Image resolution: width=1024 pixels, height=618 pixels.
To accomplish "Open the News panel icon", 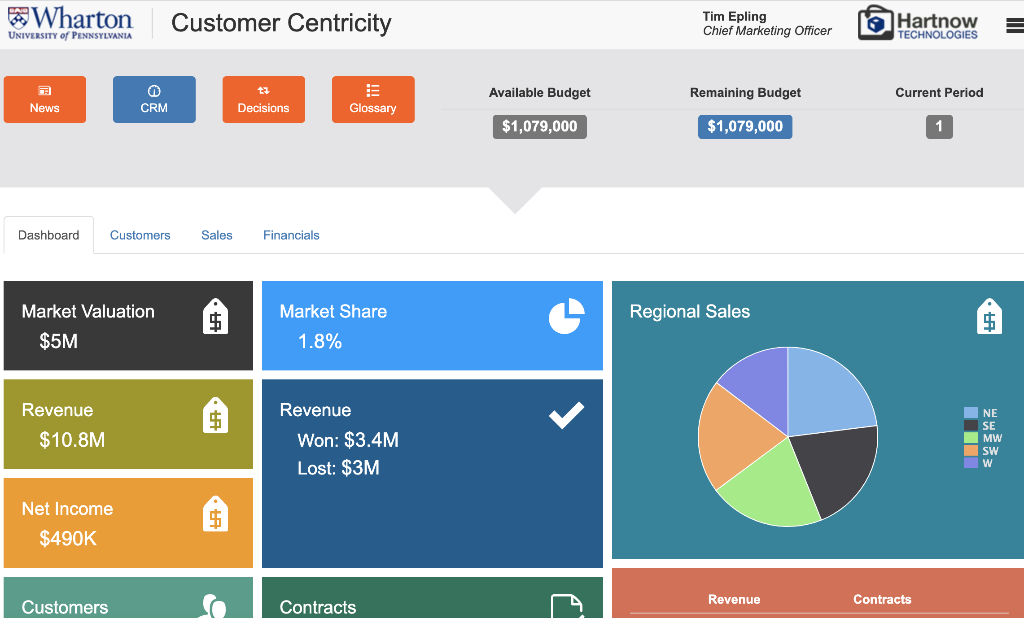I will click(x=44, y=91).
